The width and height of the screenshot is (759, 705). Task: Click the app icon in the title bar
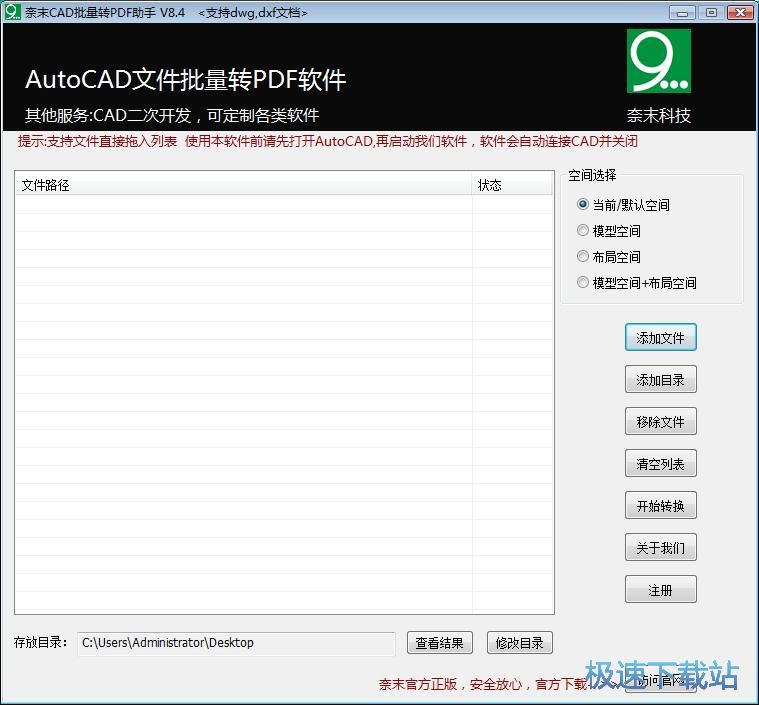click(x=12, y=12)
